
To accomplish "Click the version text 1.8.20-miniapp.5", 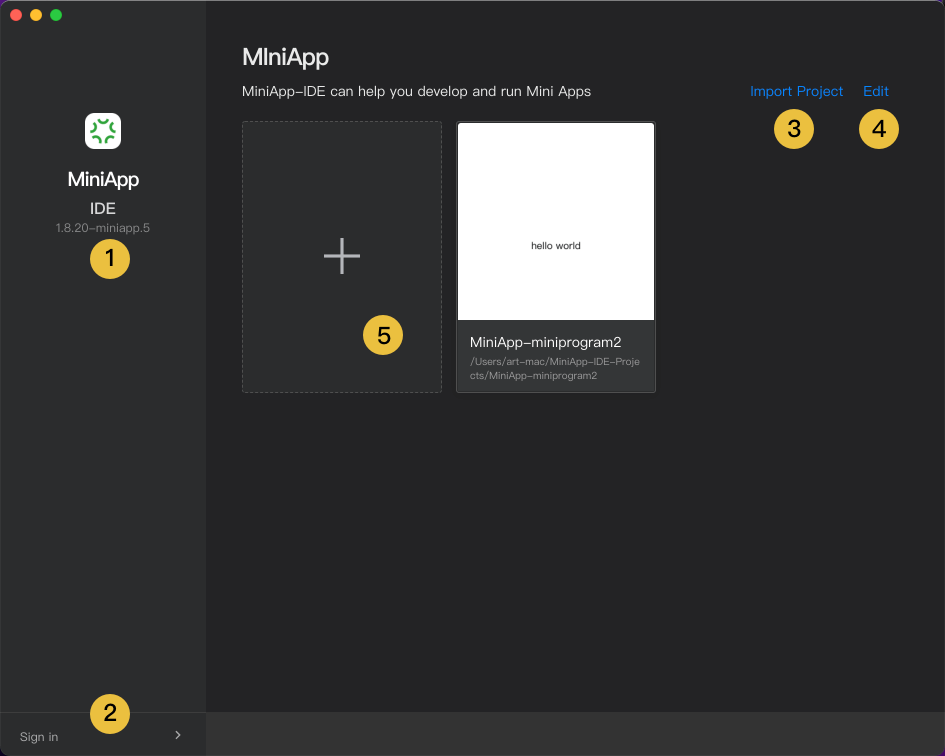I will point(102,228).
